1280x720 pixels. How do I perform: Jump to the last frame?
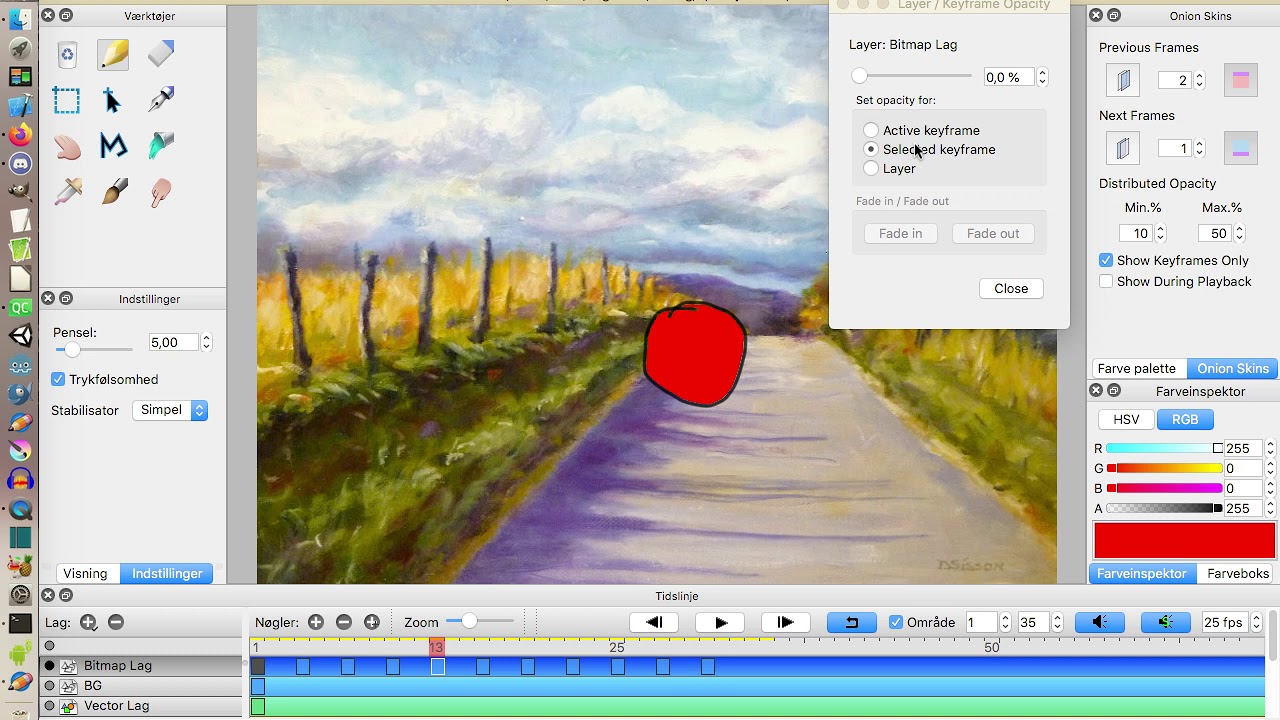tap(785, 622)
